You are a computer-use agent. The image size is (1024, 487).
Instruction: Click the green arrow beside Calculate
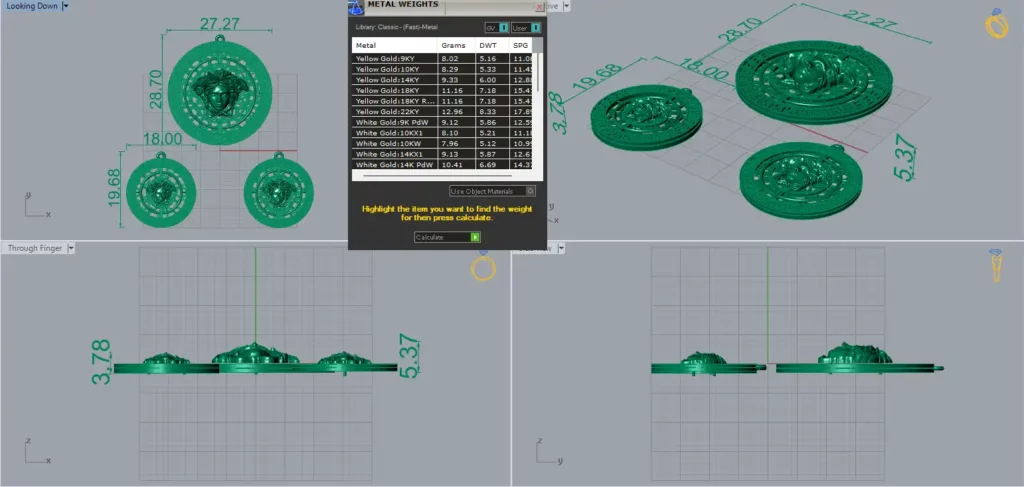[x=475, y=238]
